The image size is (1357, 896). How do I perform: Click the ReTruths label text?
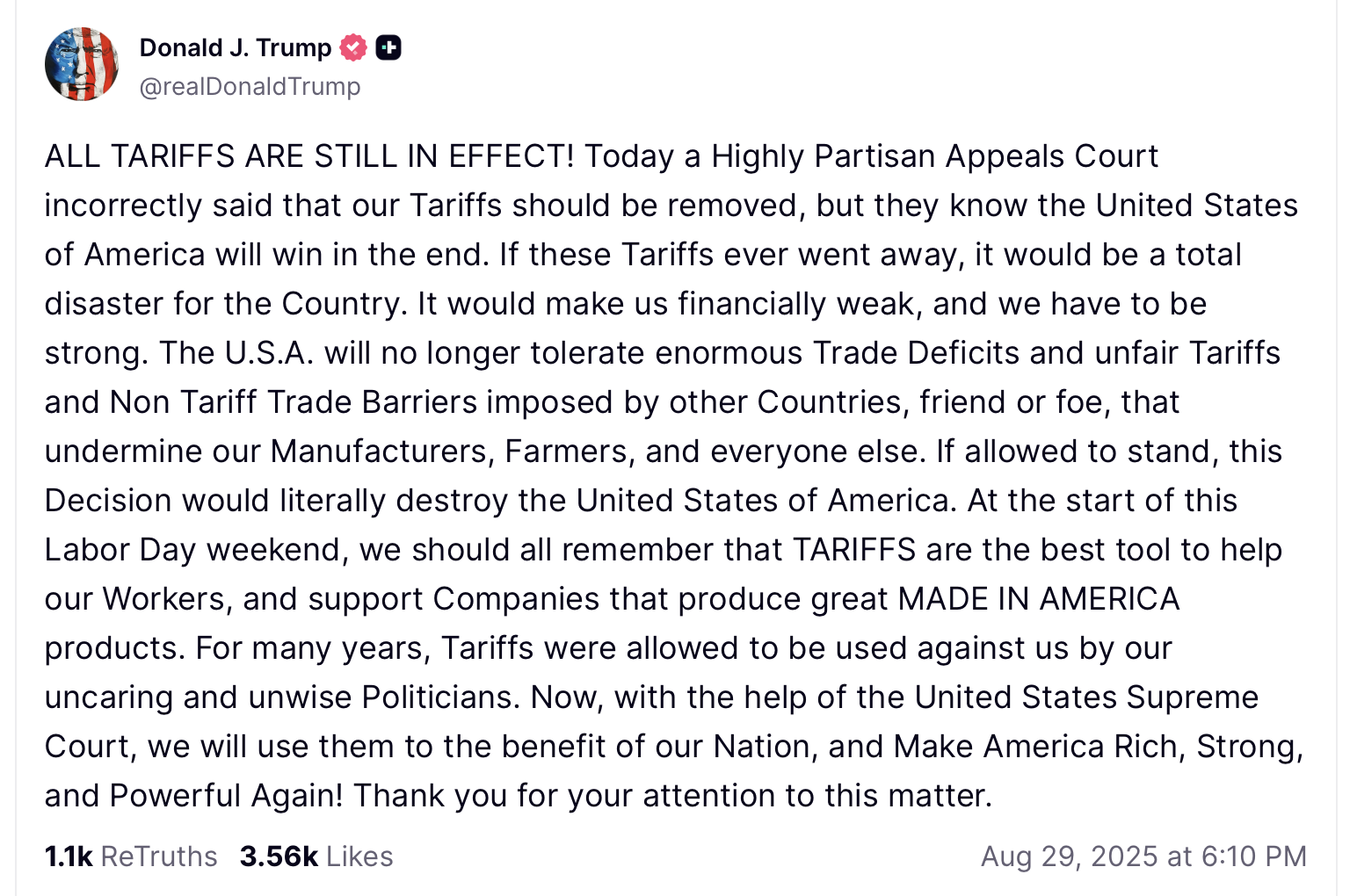[x=159, y=856]
